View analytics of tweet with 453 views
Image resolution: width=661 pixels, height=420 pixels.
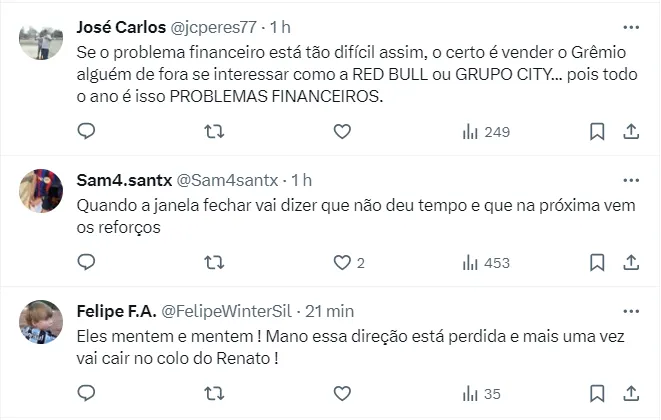[x=486, y=262]
